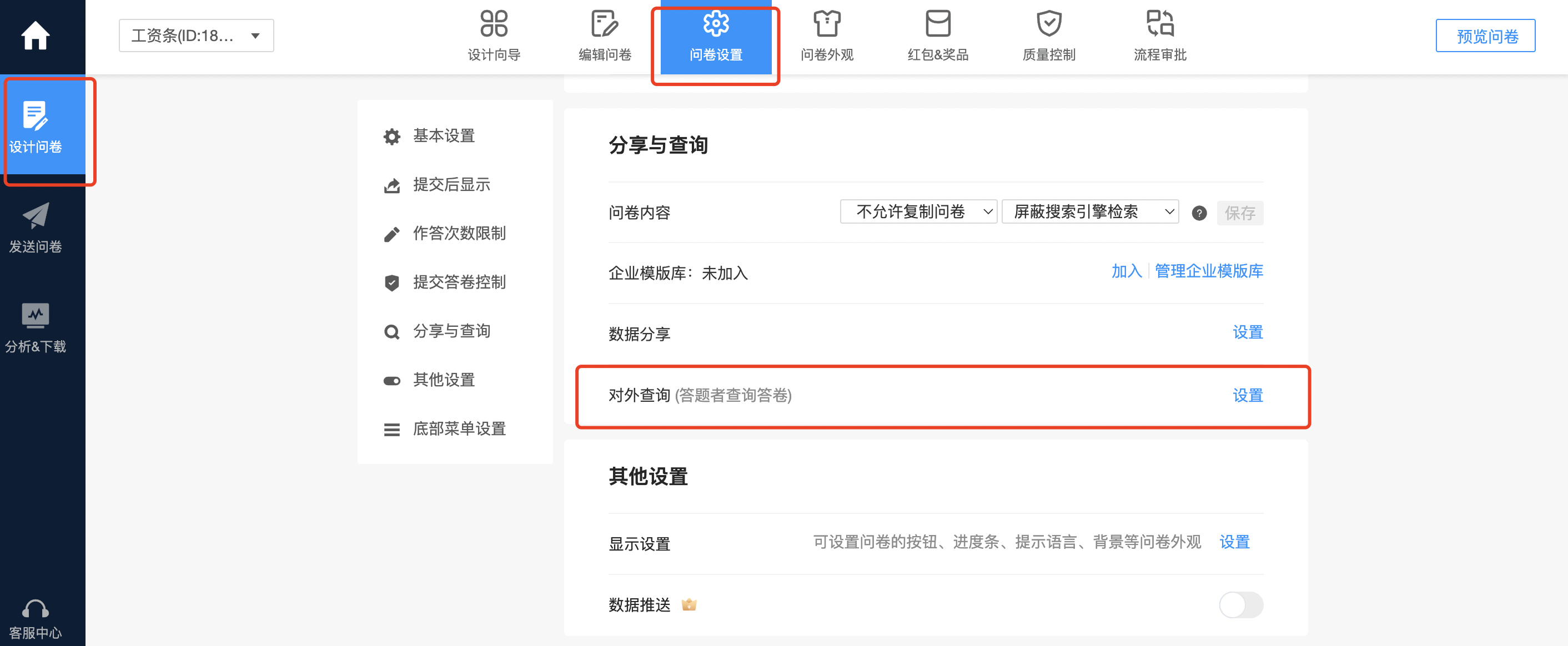Click share icon next to 提交后显示

[391, 185]
